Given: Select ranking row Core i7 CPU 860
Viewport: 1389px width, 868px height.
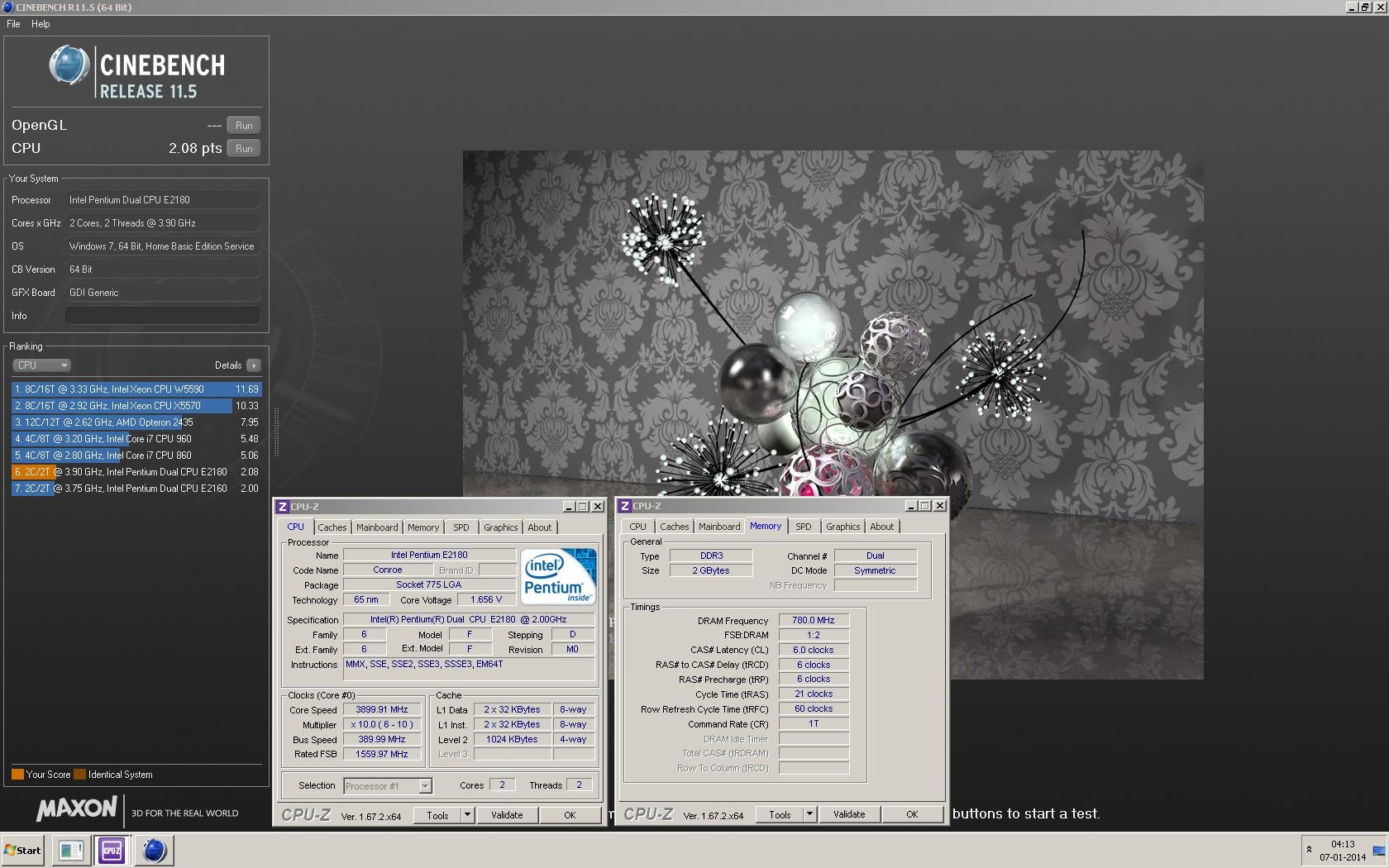Looking at the screenshot, I should [136, 455].
